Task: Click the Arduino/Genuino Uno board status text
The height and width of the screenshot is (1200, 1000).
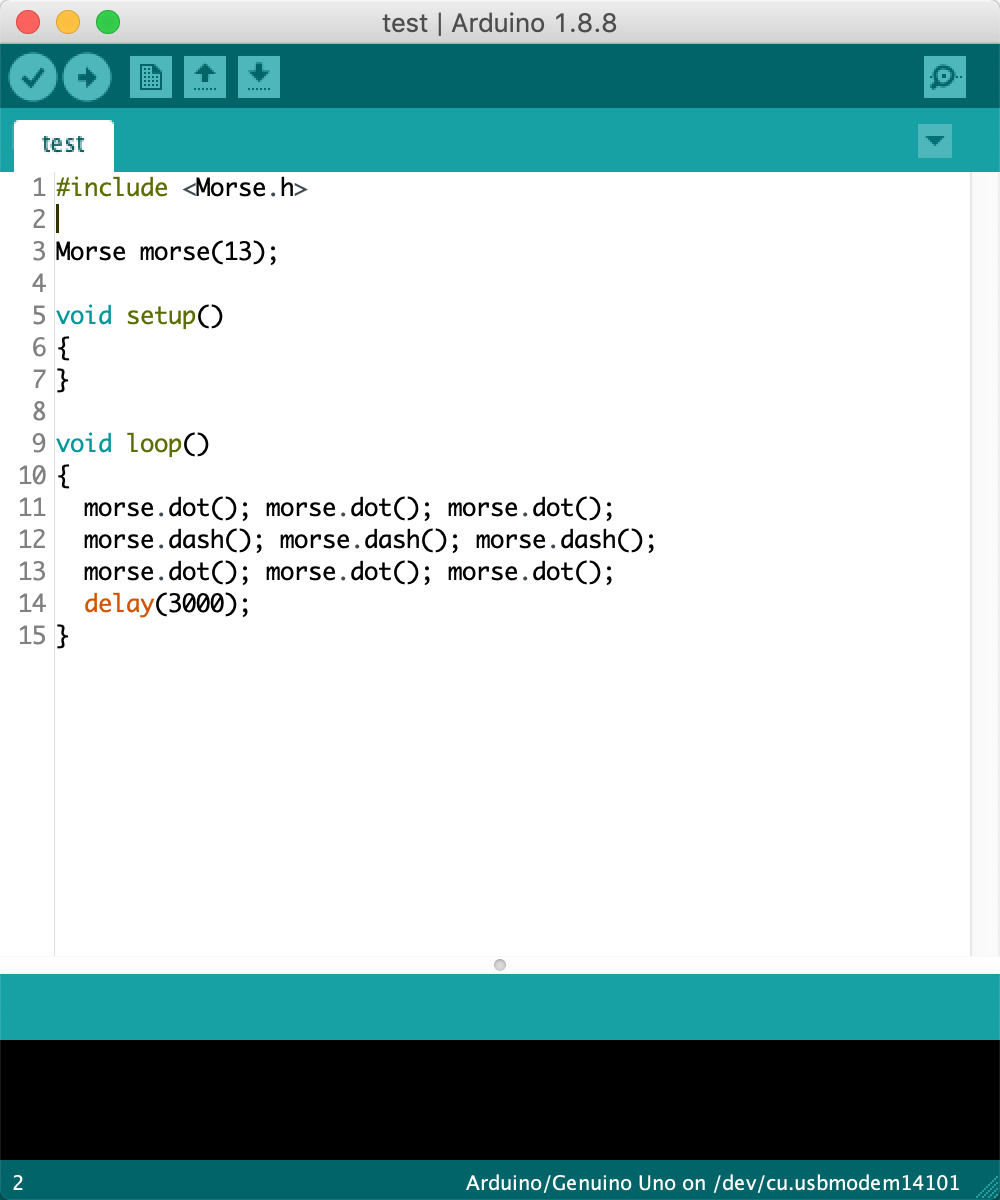Action: click(x=712, y=1184)
